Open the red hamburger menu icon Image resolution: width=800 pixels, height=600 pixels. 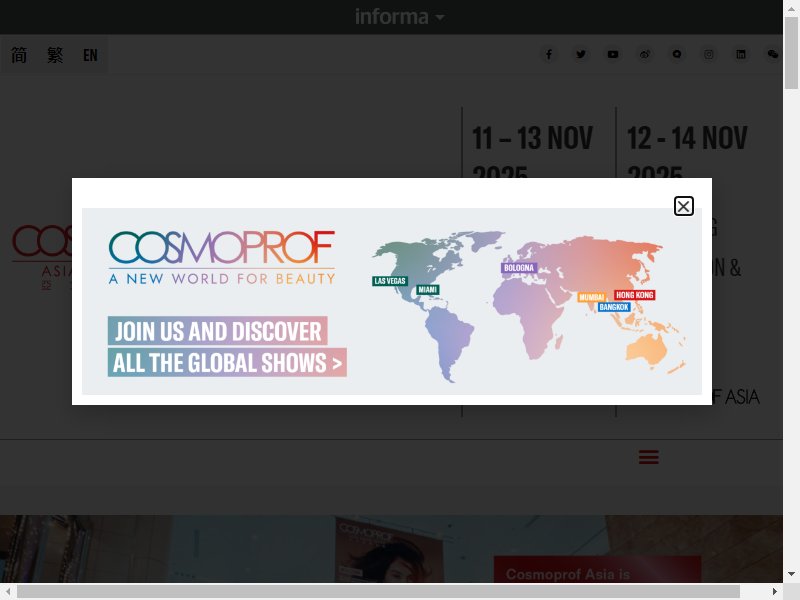point(648,457)
